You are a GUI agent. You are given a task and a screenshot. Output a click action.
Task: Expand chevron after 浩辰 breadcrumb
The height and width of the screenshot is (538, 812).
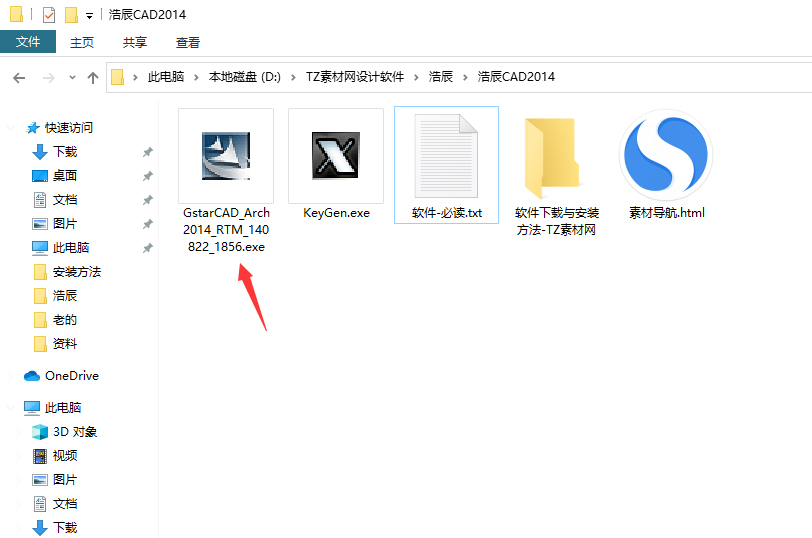pyautogui.click(x=465, y=77)
